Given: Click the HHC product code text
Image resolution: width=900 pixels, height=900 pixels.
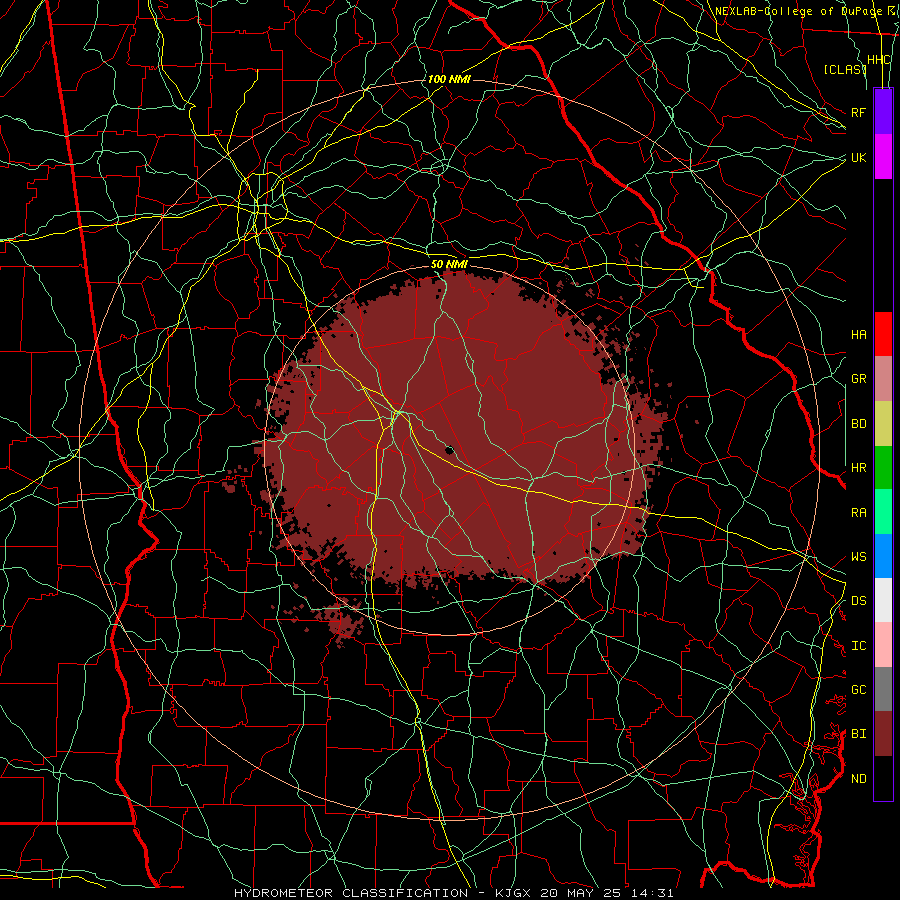Looking at the screenshot, I should [879, 60].
